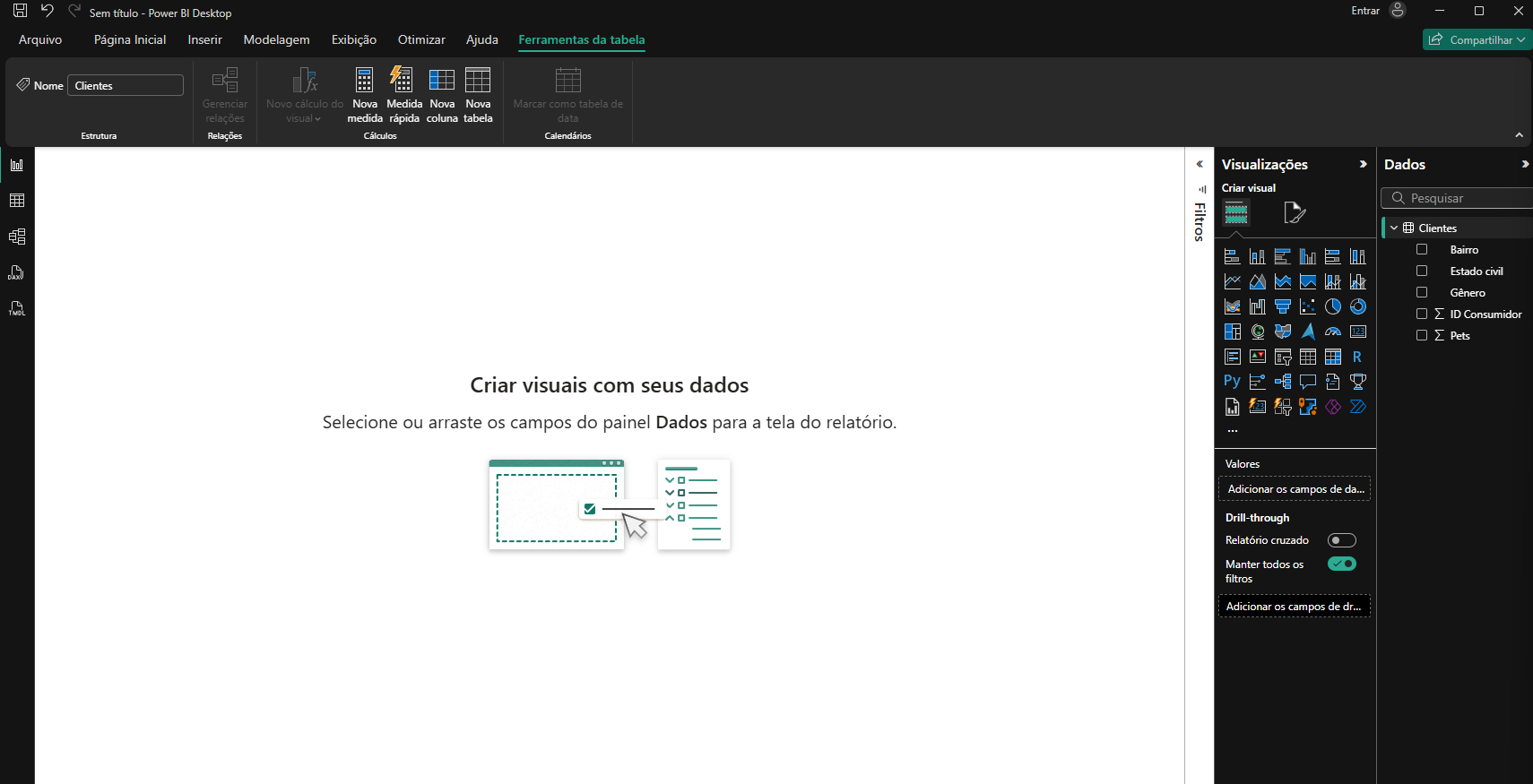Check the ID Consumidor field checkbox
The image size is (1533, 784).
tap(1422, 314)
